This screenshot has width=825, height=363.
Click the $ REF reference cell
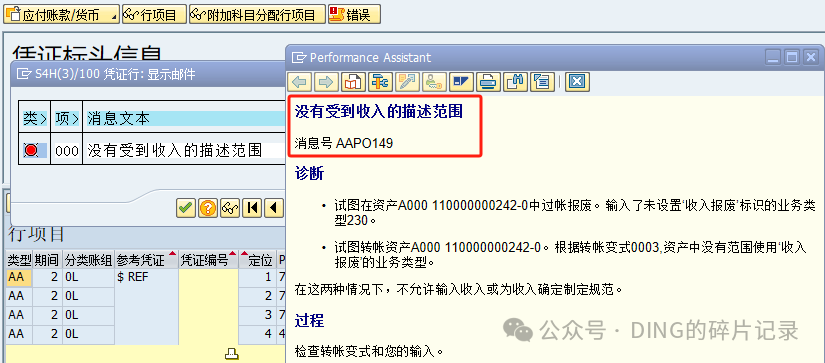pyautogui.click(x=147, y=277)
